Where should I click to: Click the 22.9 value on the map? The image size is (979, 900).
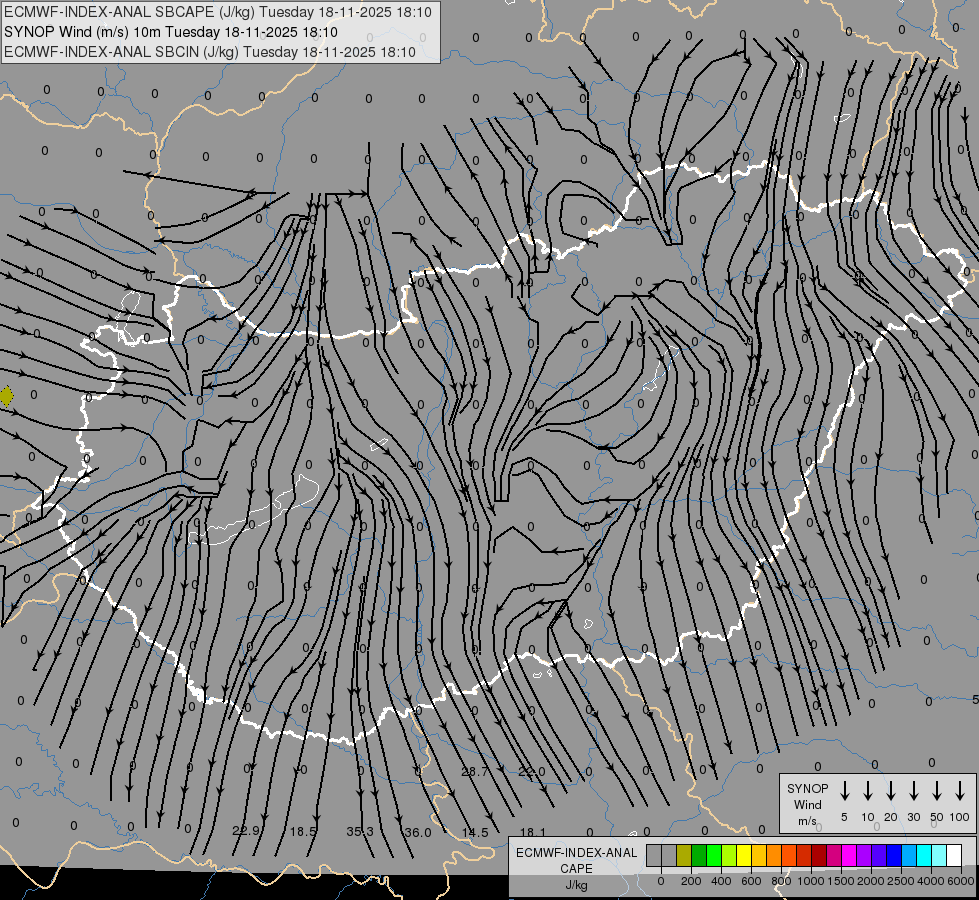coord(245,831)
